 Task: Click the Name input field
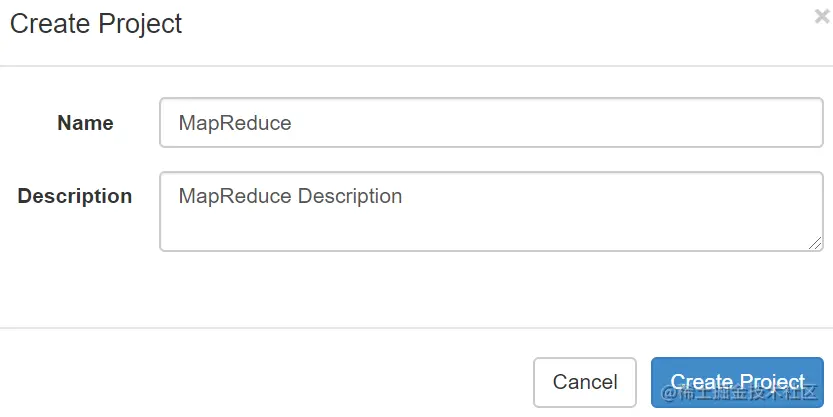point(490,123)
